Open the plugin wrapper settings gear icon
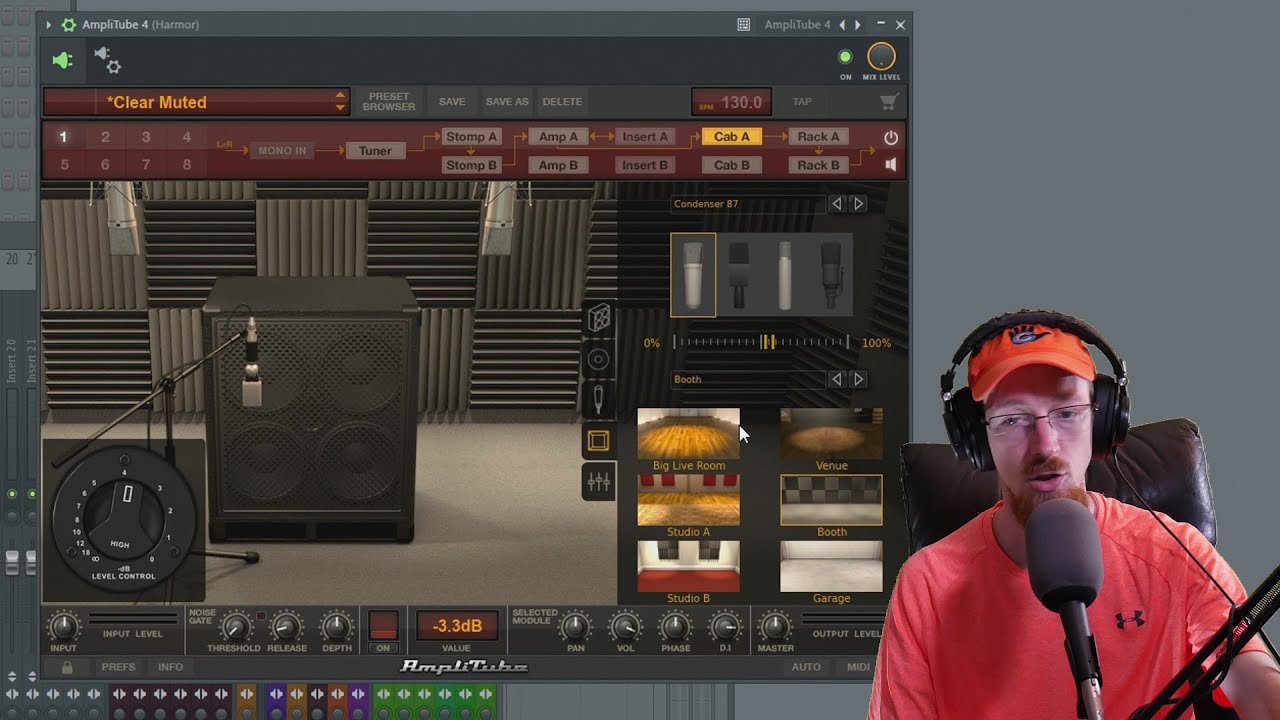The image size is (1280, 720). (x=107, y=61)
